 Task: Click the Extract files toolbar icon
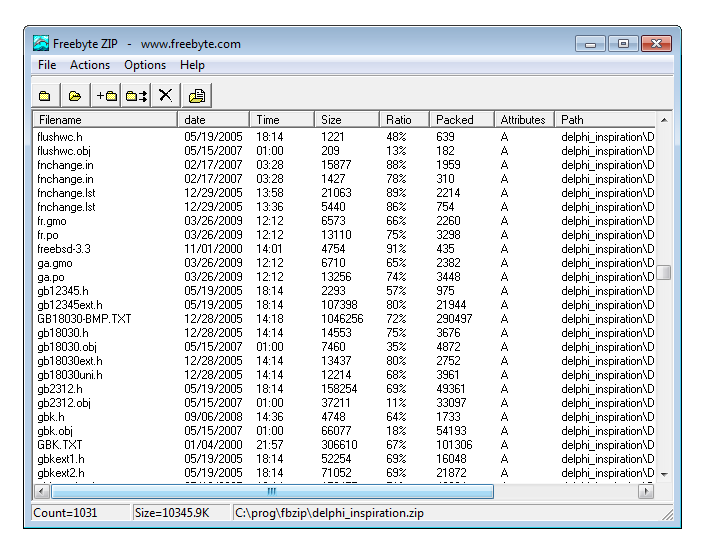tap(136, 96)
